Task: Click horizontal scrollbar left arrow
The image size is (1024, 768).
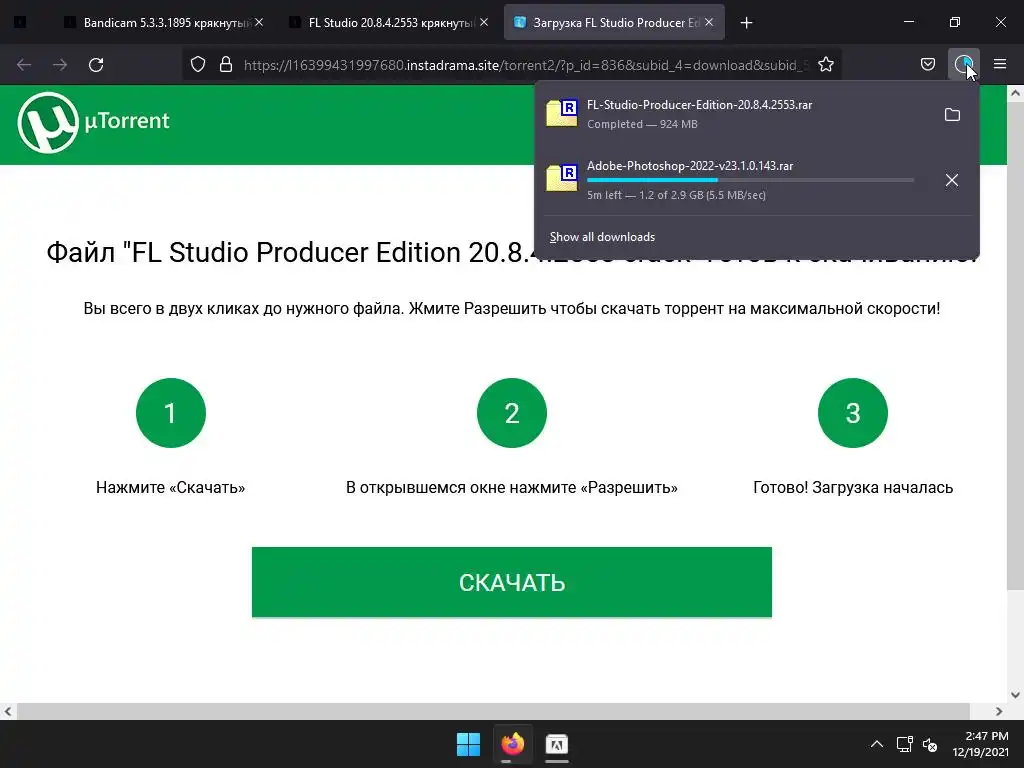Action: (8, 711)
